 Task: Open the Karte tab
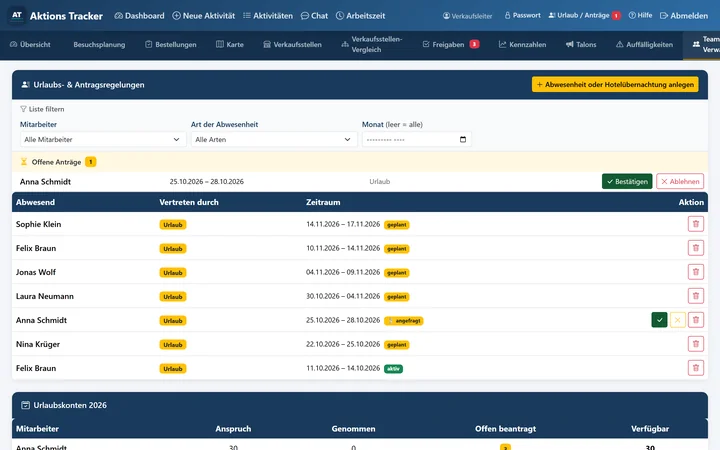click(230, 45)
